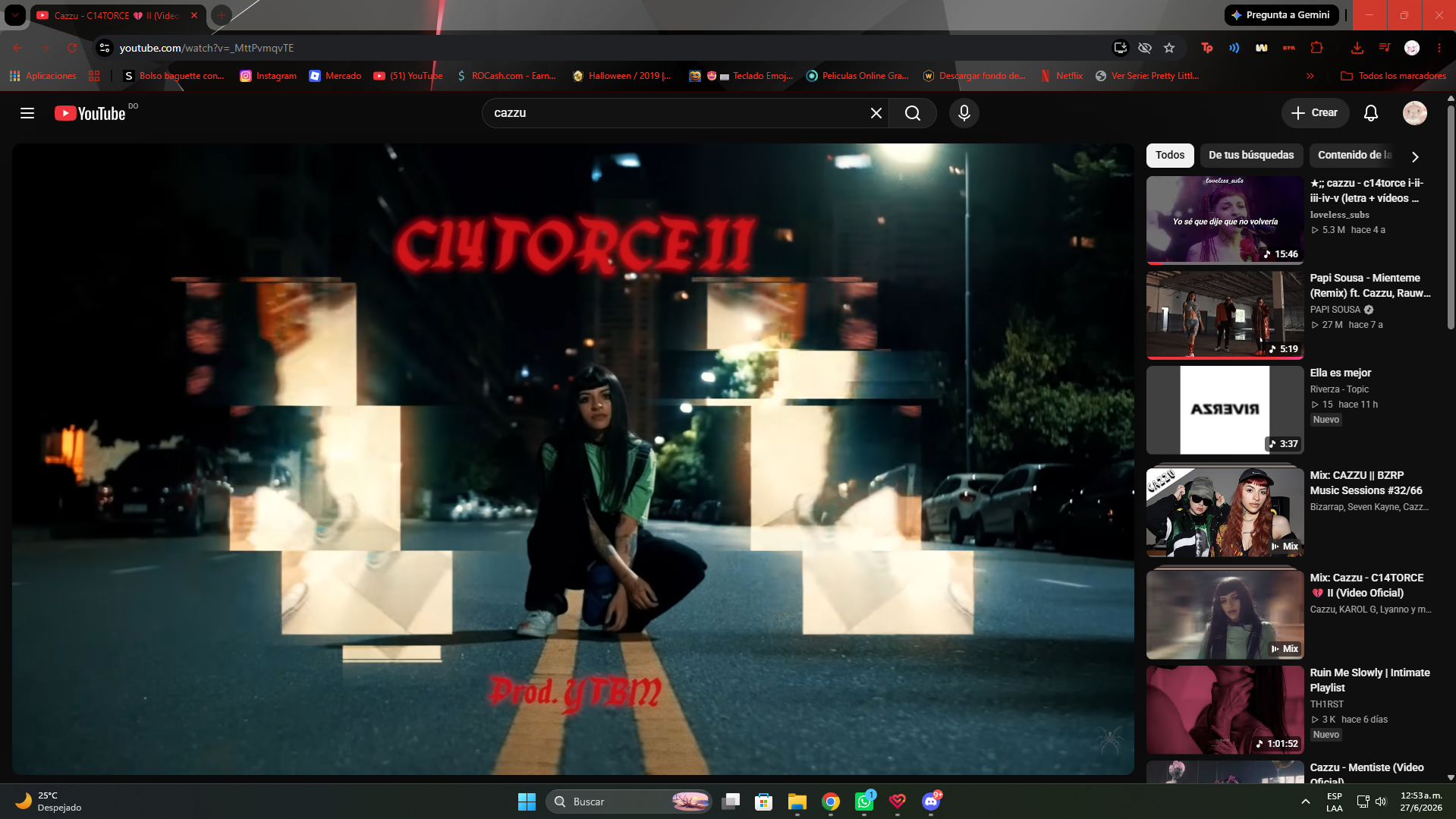Screen dimensions: 1456x819
Task: Close the Cazzu C14TORCE tab
Action: 194,15
